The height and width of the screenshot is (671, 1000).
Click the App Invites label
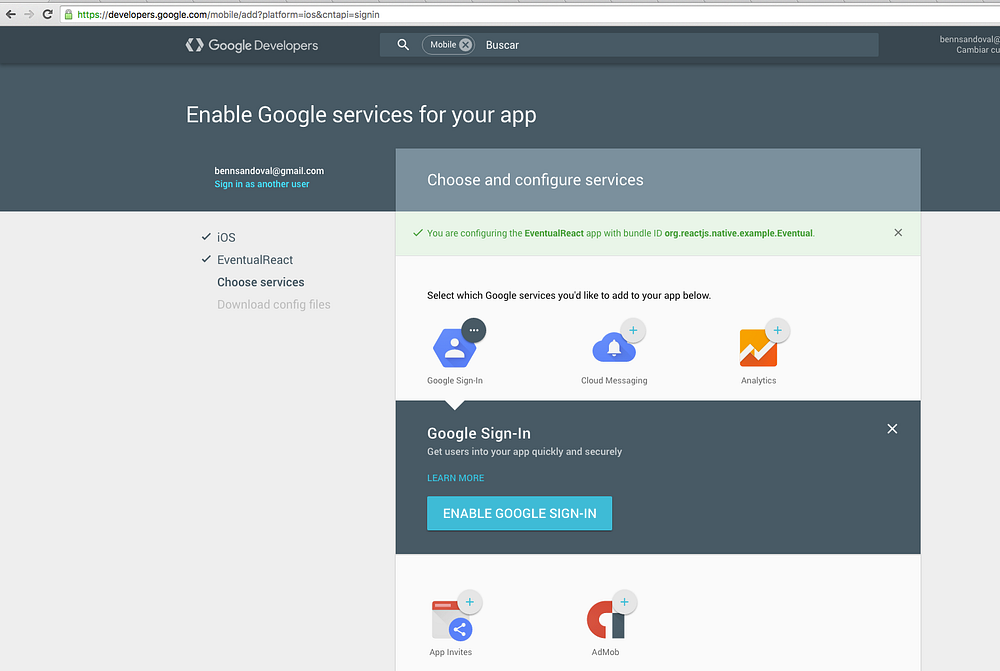(x=450, y=652)
